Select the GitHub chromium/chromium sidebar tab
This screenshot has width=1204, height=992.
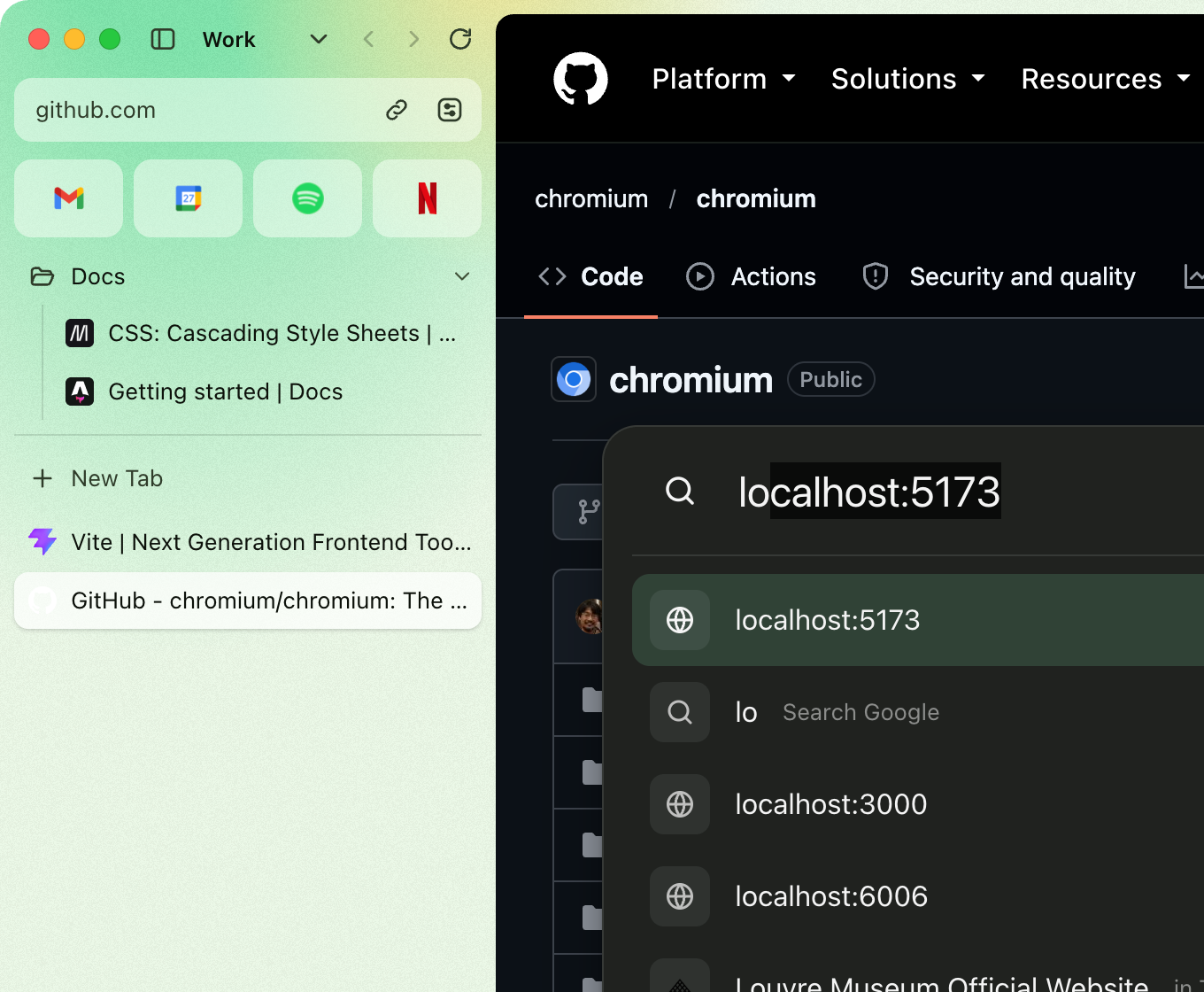(248, 601)
